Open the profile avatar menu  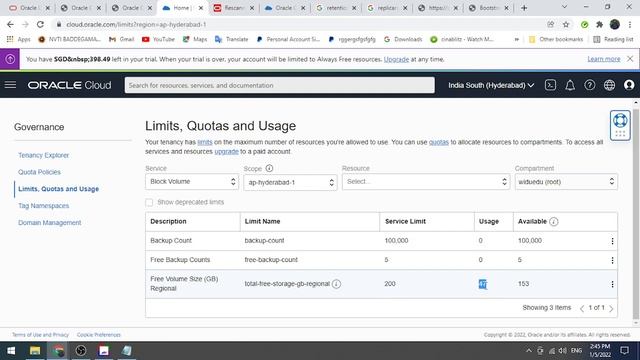point(629,85)
